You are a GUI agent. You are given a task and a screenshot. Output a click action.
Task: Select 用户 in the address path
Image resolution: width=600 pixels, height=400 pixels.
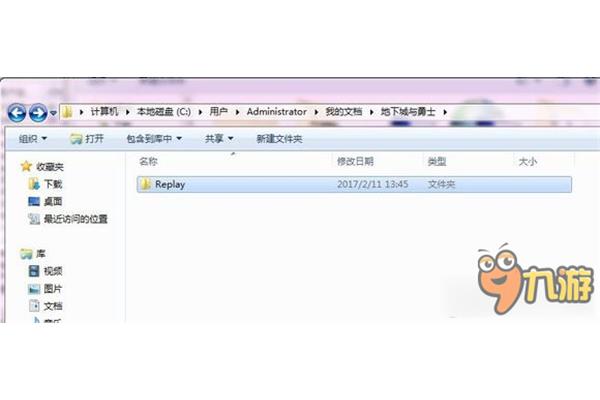click(x=218, y=112)
